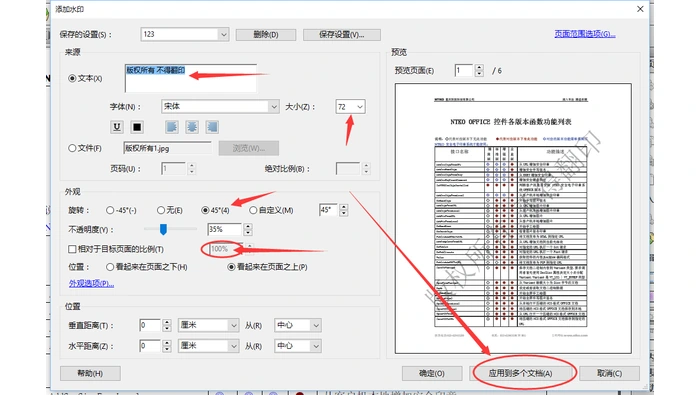Adjust the custom rotation angle stepper
The image size is (700, 395).
click(343, 210)
